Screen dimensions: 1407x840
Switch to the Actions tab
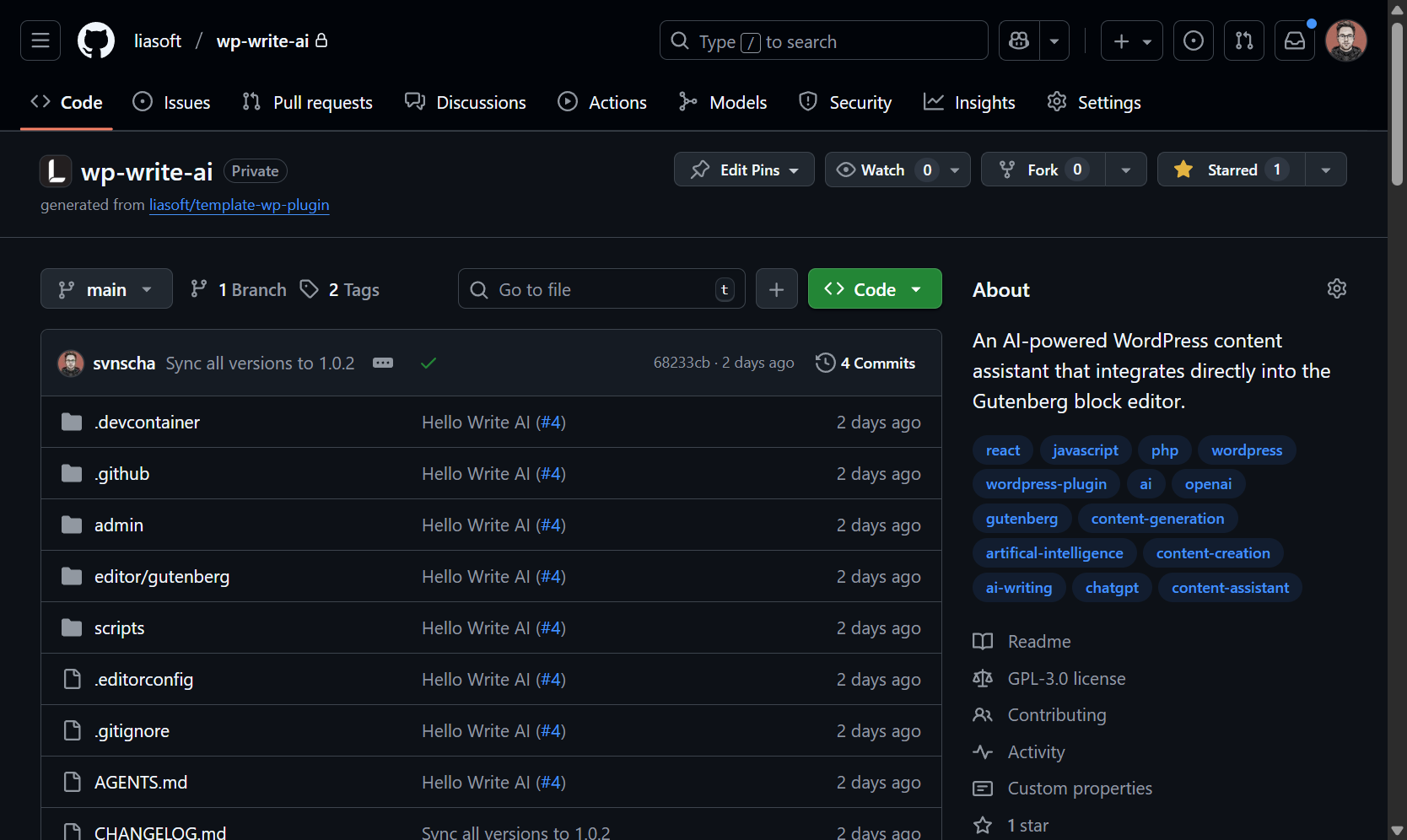click(602, 102)
